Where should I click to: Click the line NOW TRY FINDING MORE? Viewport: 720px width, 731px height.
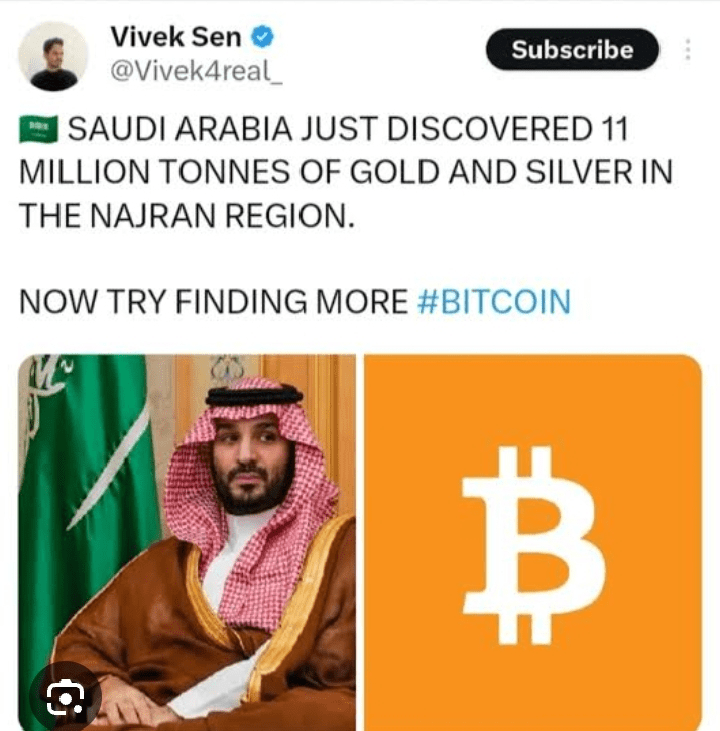pyautogui.click(x=214, y=302)
